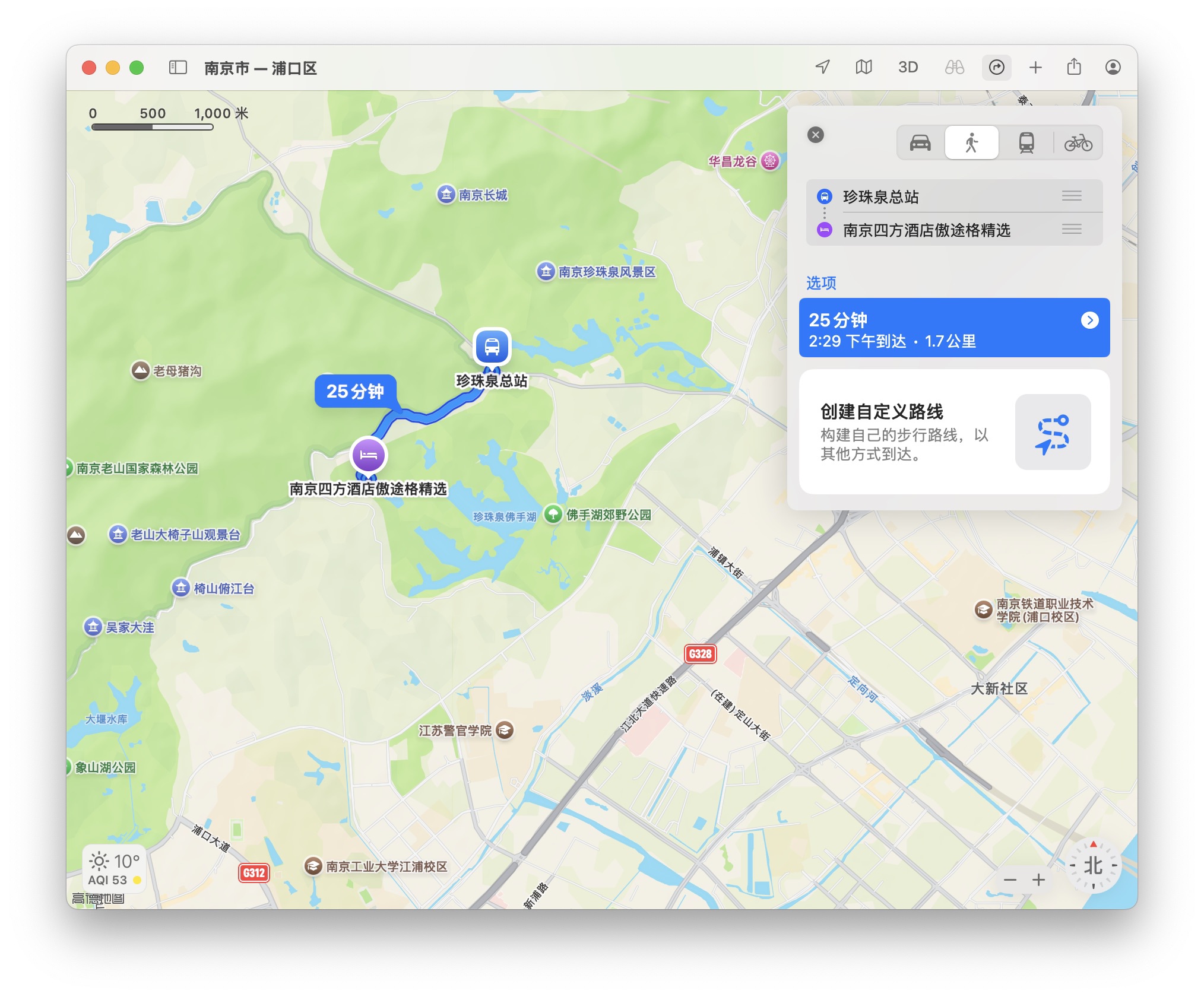Select walking transport mode
Image resolution: width=1204 pixels, height=997 pixels.
click(x=971, y=142)
